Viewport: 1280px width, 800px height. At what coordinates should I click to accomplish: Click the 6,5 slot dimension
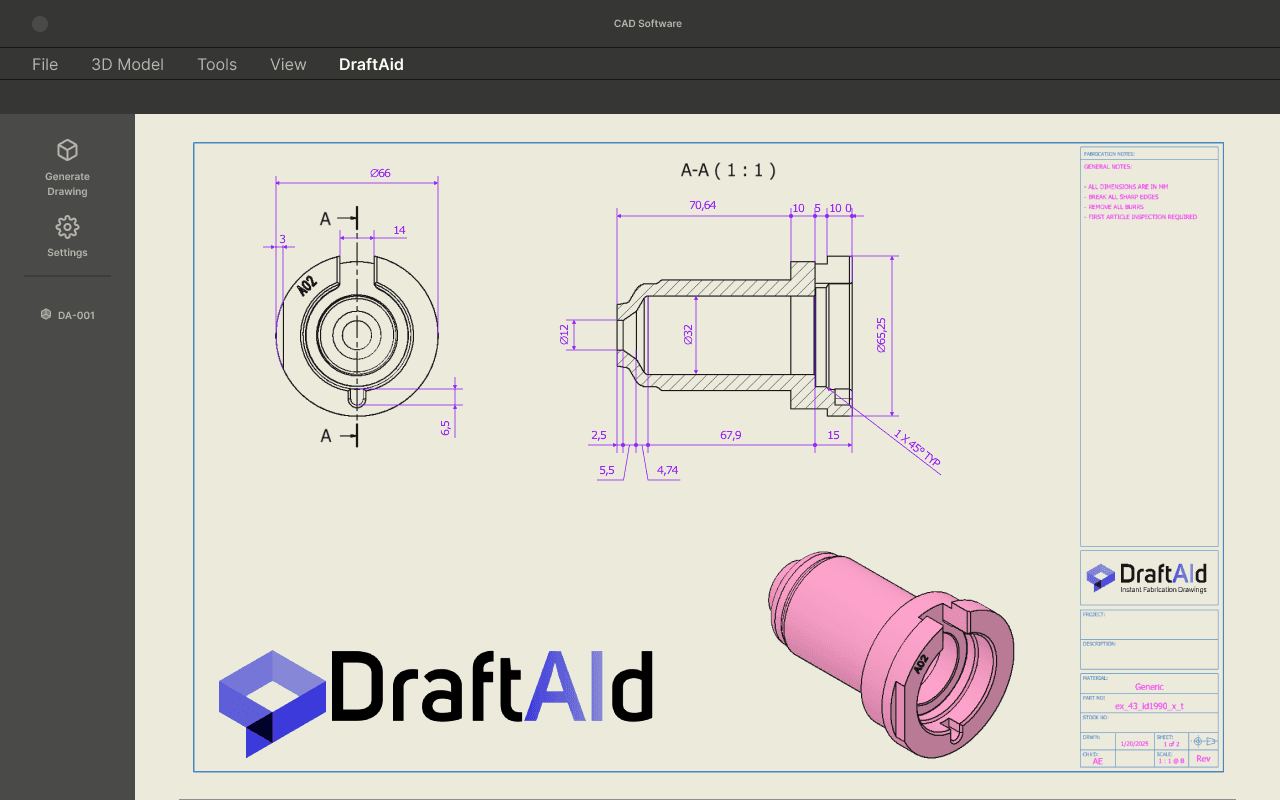[445, 427]
